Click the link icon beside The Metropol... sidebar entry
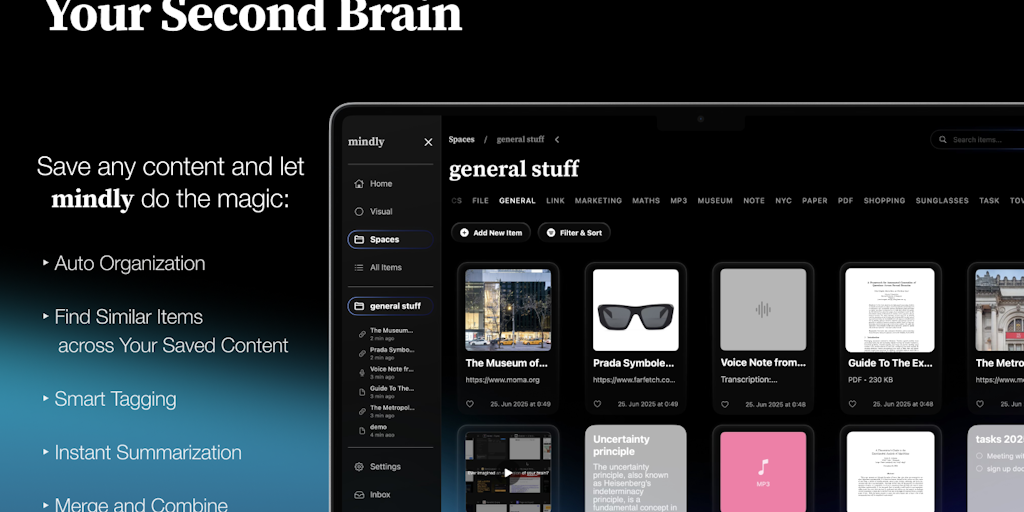 pyautogui.click(x=362, y=411)
